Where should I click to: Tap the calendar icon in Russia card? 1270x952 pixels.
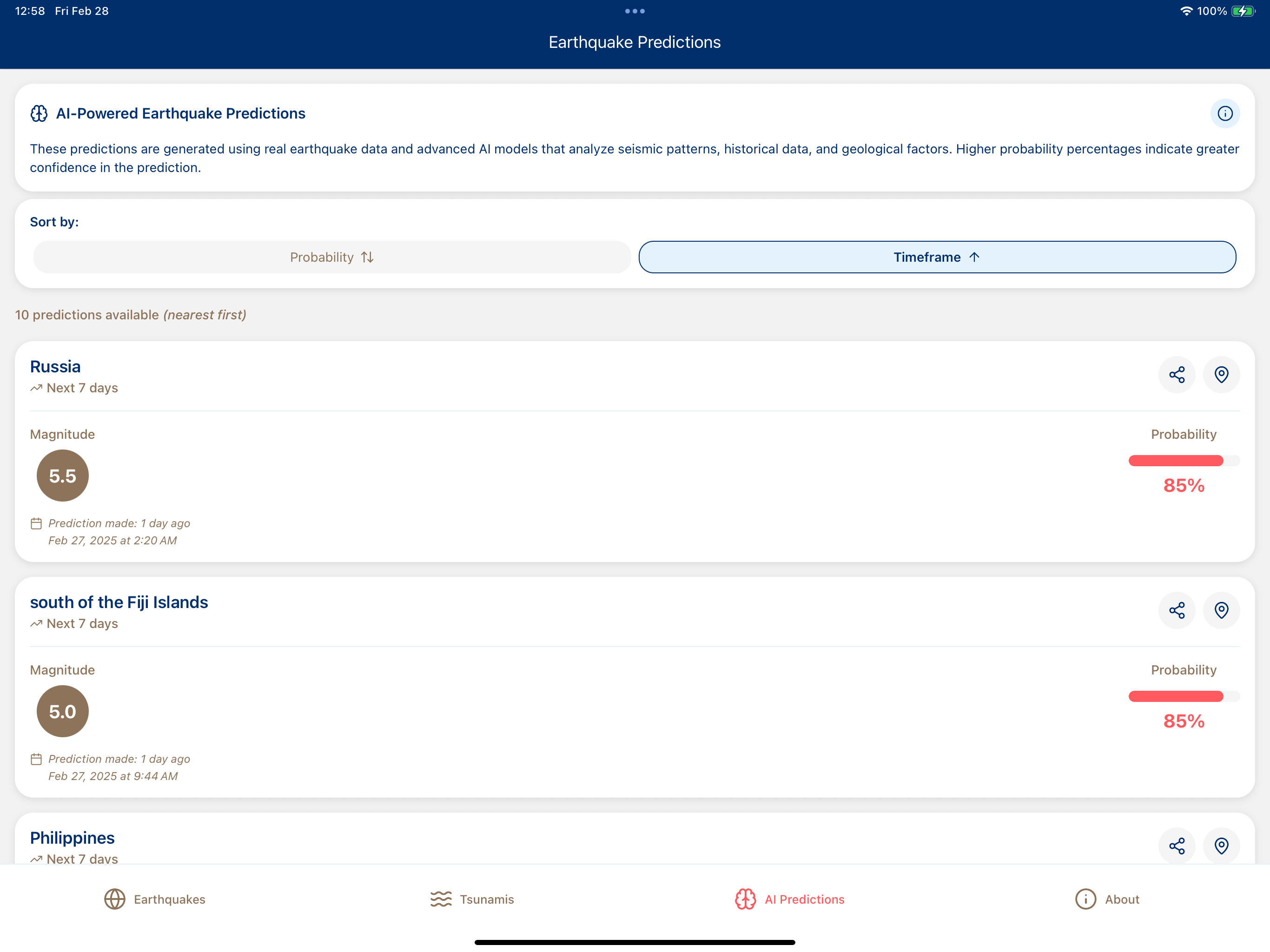tap(36, 523)
